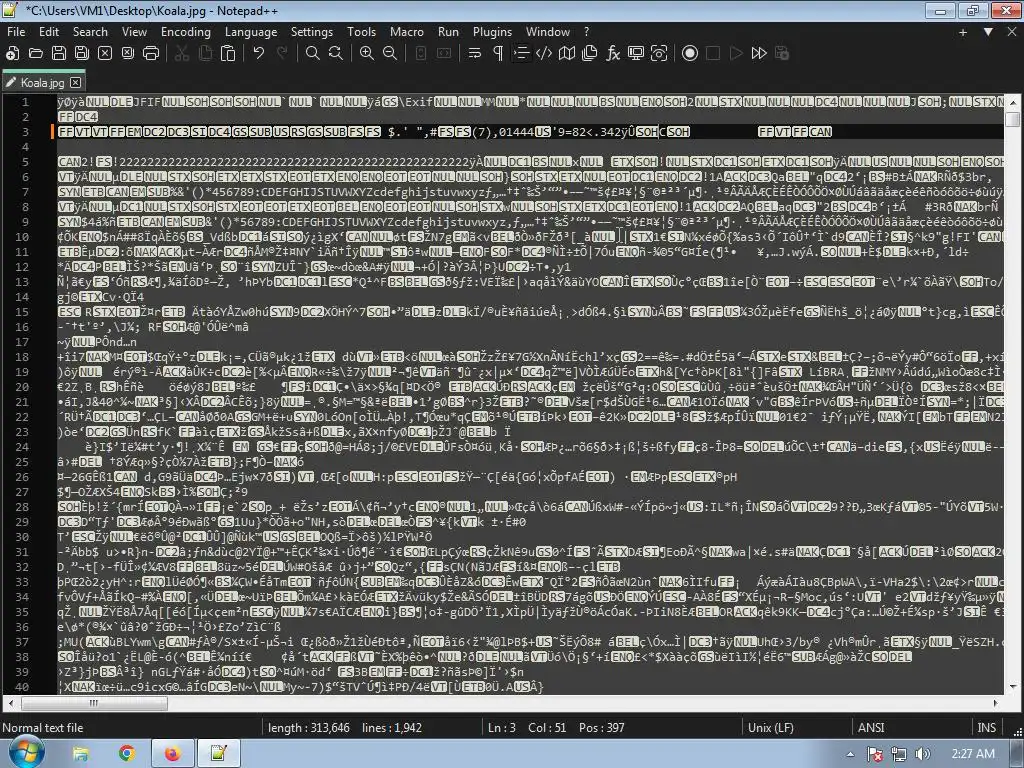Open the File menu
This screenshot has height=768, width=1024.
(16, 31)
